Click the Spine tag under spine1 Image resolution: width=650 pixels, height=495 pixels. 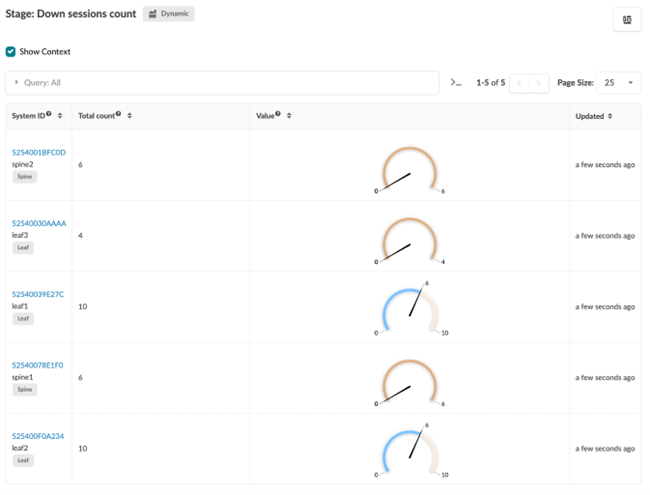[x=24, y=389]
